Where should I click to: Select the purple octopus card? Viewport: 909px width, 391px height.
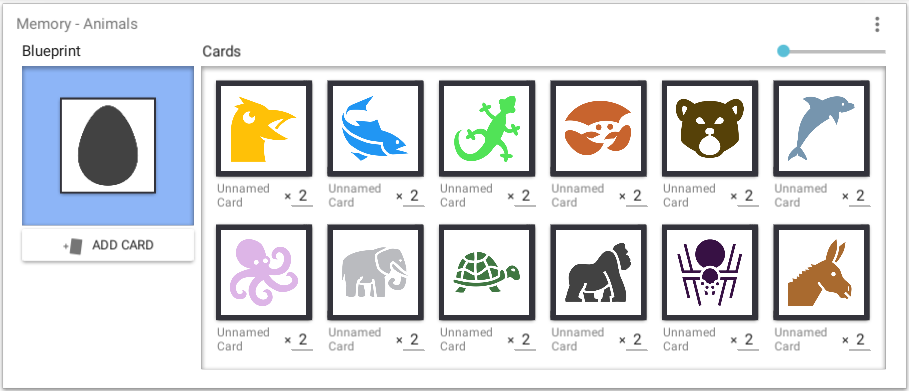(x=264, y=273)
